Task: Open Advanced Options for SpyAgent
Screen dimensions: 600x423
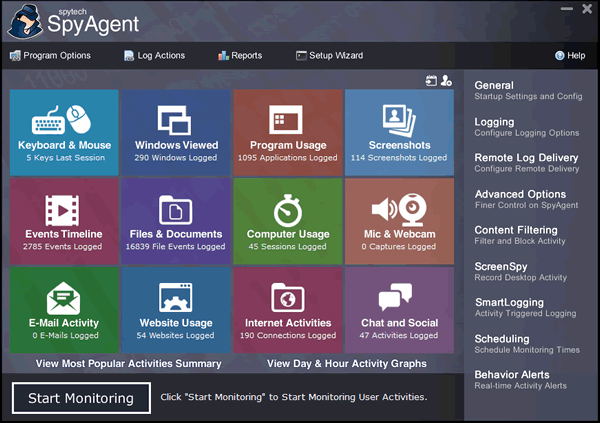Action: click(x=527, y=199)
